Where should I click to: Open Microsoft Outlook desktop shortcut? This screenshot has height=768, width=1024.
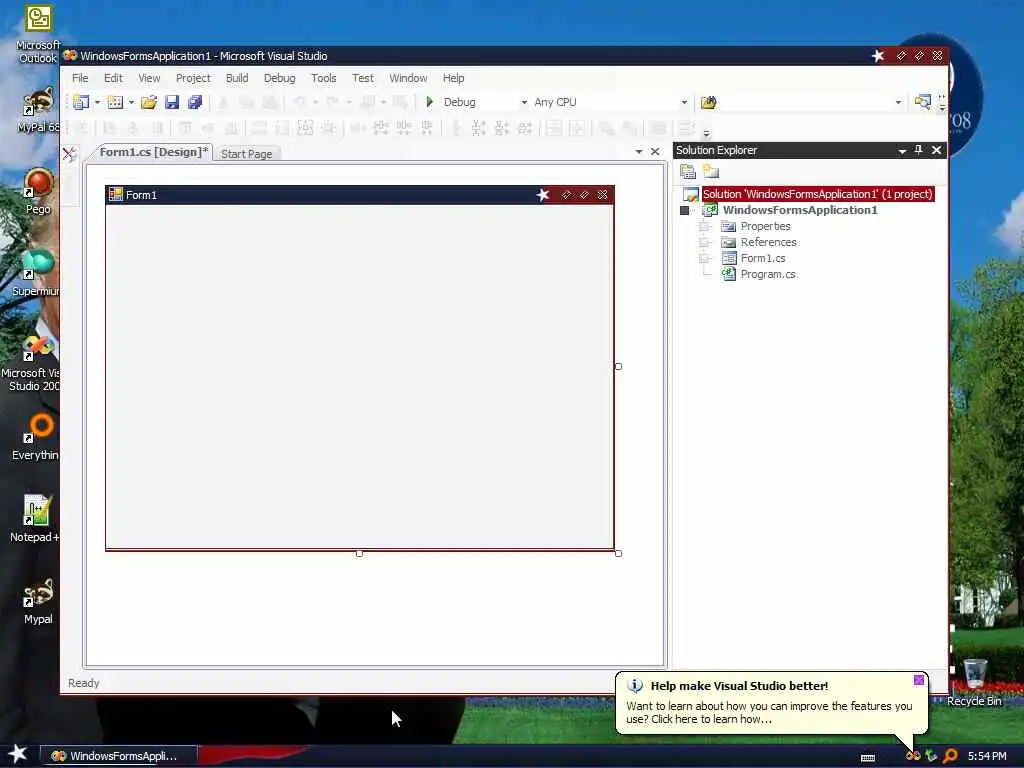38,34
